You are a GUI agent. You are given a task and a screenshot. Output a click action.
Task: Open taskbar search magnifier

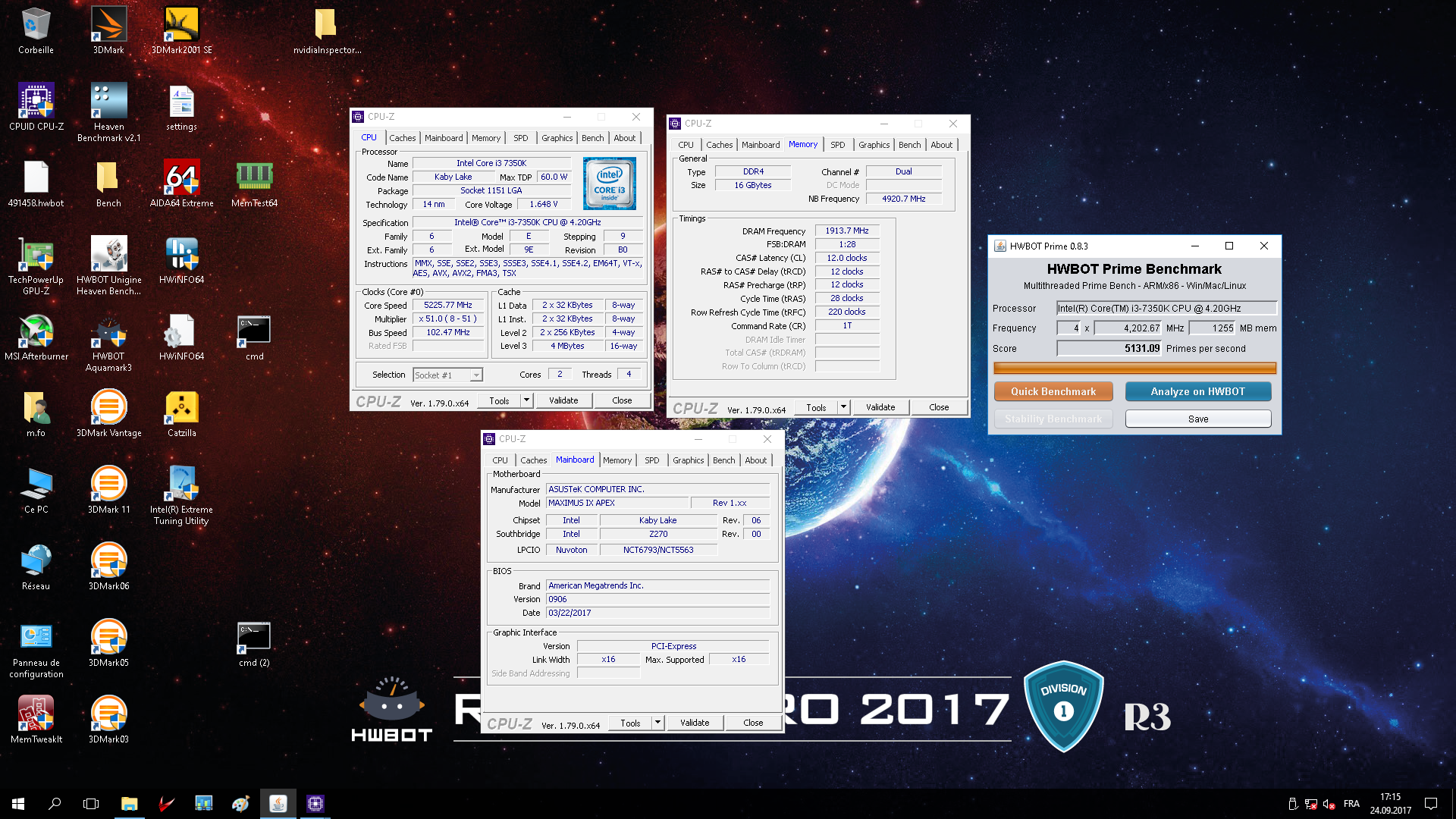click(55, 804)
